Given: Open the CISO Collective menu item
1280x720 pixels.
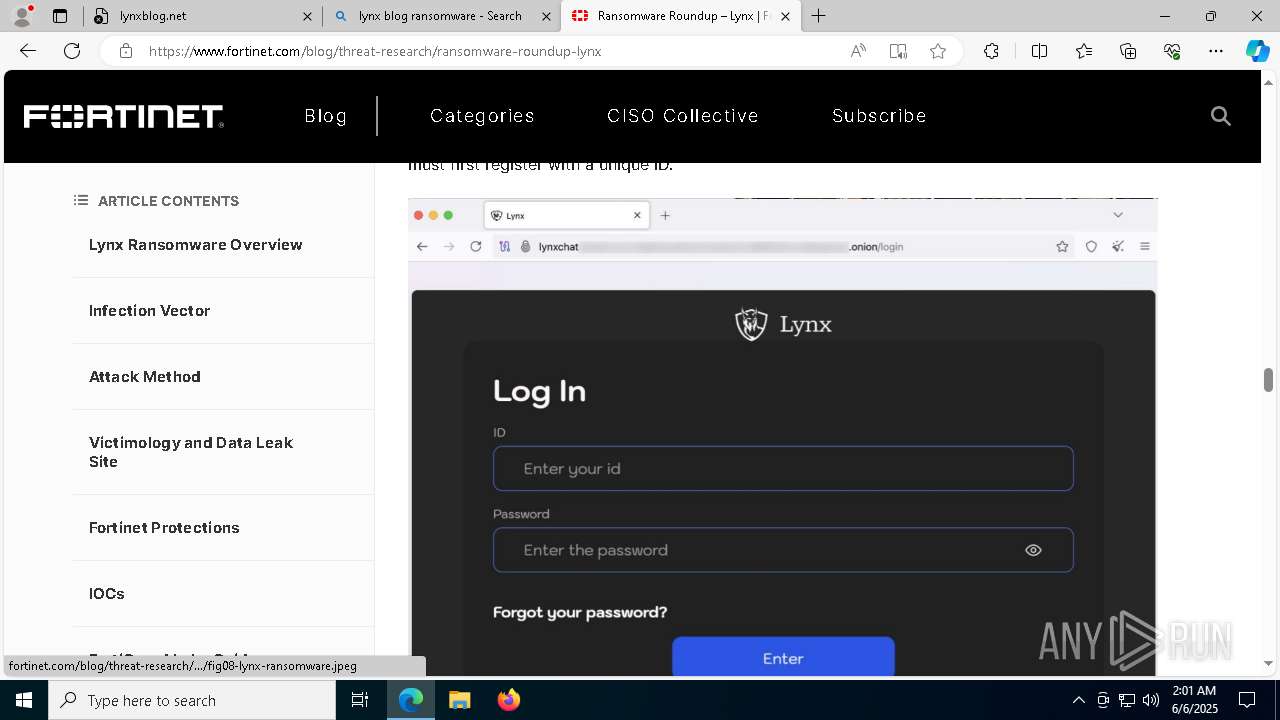Looking at the screenshot, I should (683, 116).
